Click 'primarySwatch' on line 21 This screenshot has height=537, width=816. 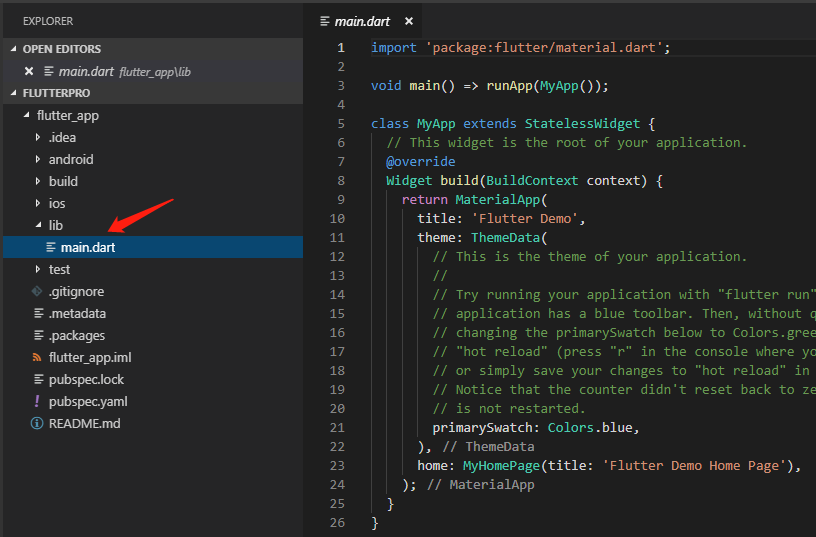482,428
